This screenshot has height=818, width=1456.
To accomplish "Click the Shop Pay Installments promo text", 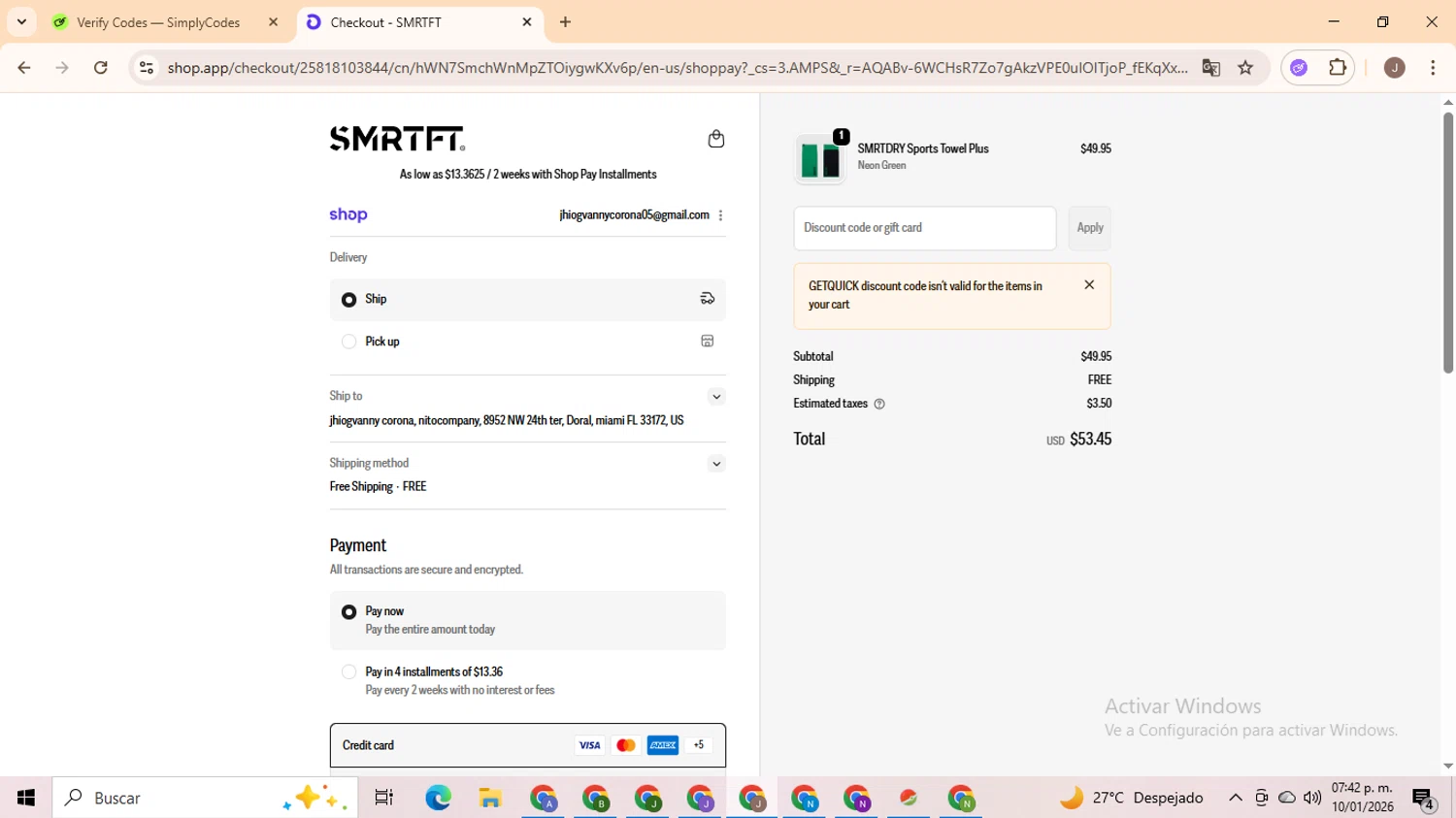I will click(528, 175).
